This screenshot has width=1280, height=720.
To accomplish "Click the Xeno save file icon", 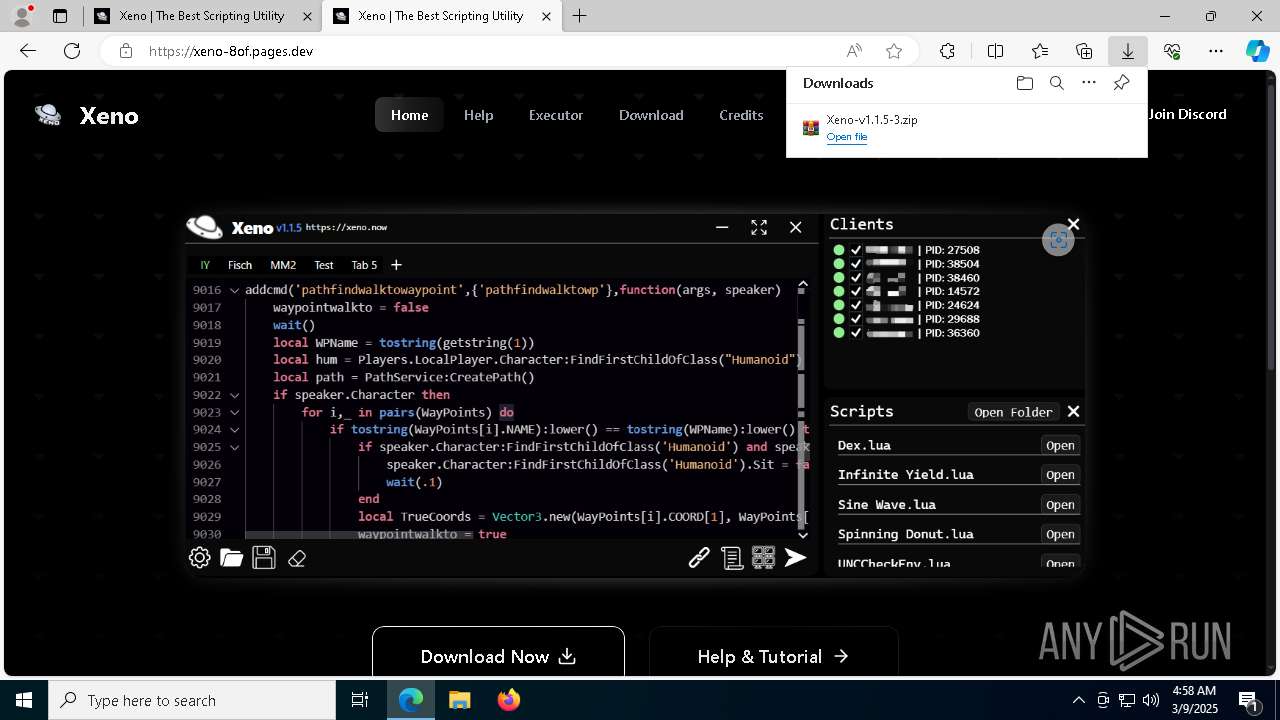I will (x=264, y=558).
